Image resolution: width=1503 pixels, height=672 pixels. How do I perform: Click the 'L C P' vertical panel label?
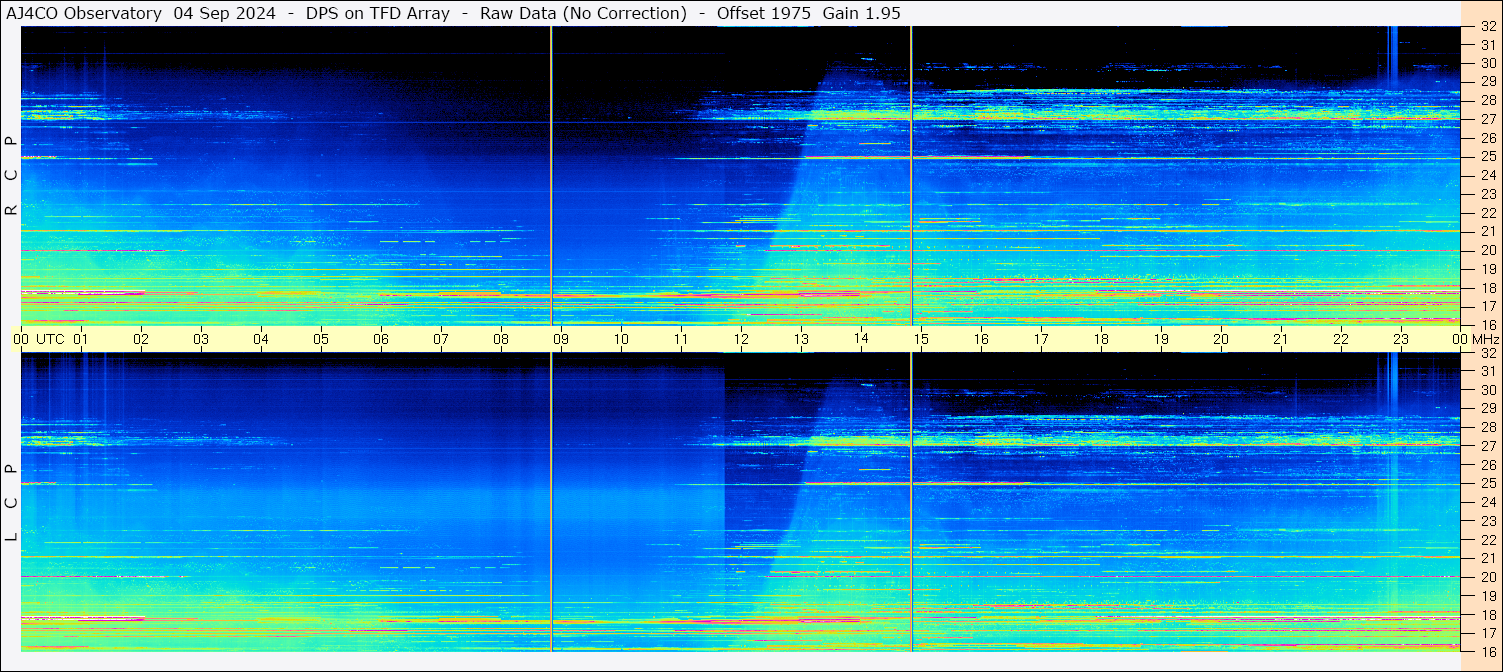11,503
